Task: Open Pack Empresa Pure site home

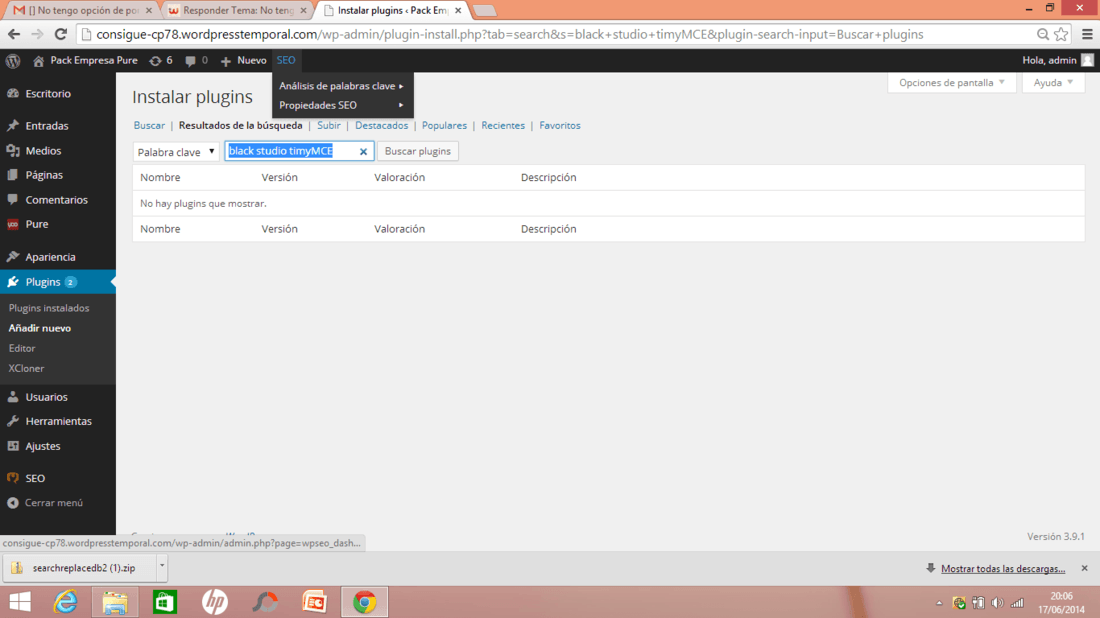Action: (x=86, y=60)
